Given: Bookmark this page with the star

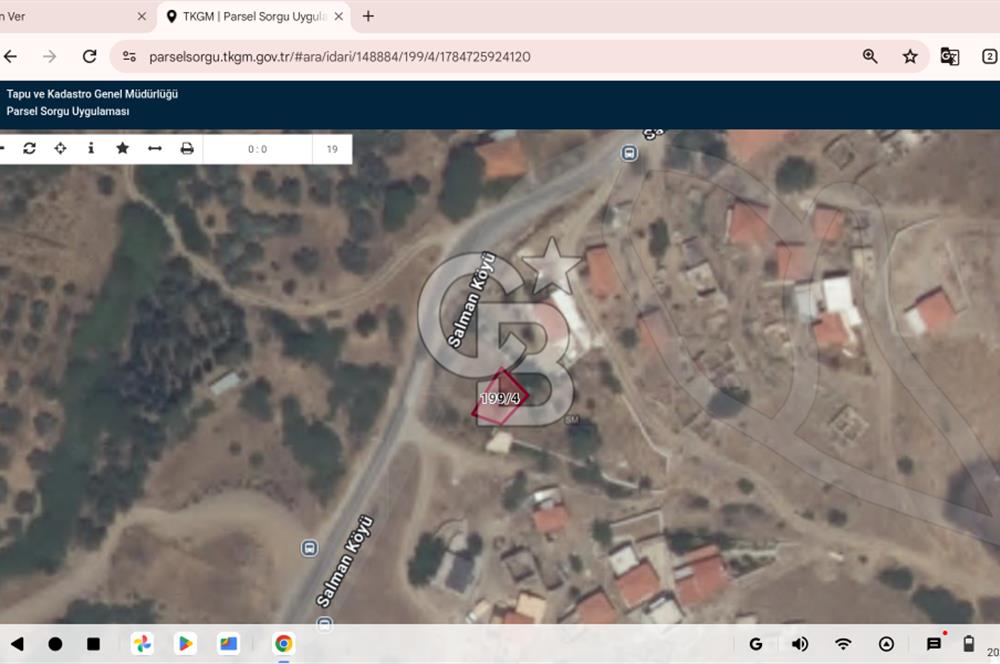Looking at the screenshot, I should [x=910, y=57].
